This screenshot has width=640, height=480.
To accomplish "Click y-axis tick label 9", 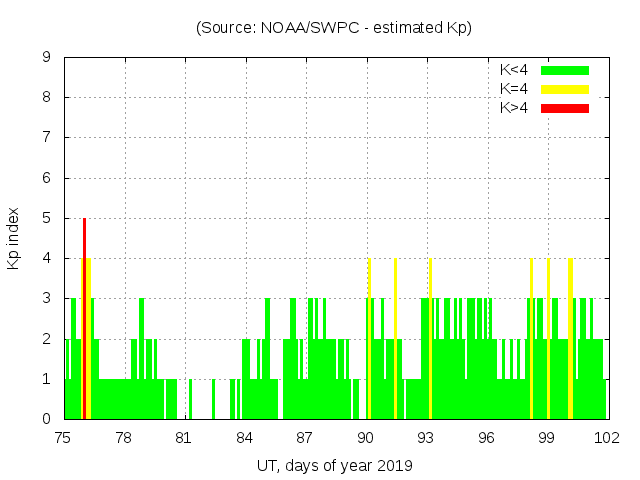I will point(46,57).
